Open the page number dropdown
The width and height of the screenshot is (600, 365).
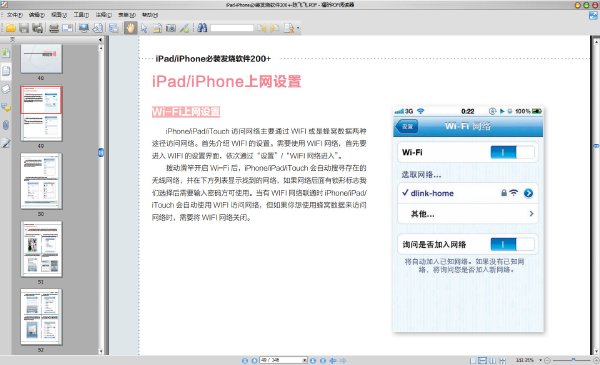point(305,360)
